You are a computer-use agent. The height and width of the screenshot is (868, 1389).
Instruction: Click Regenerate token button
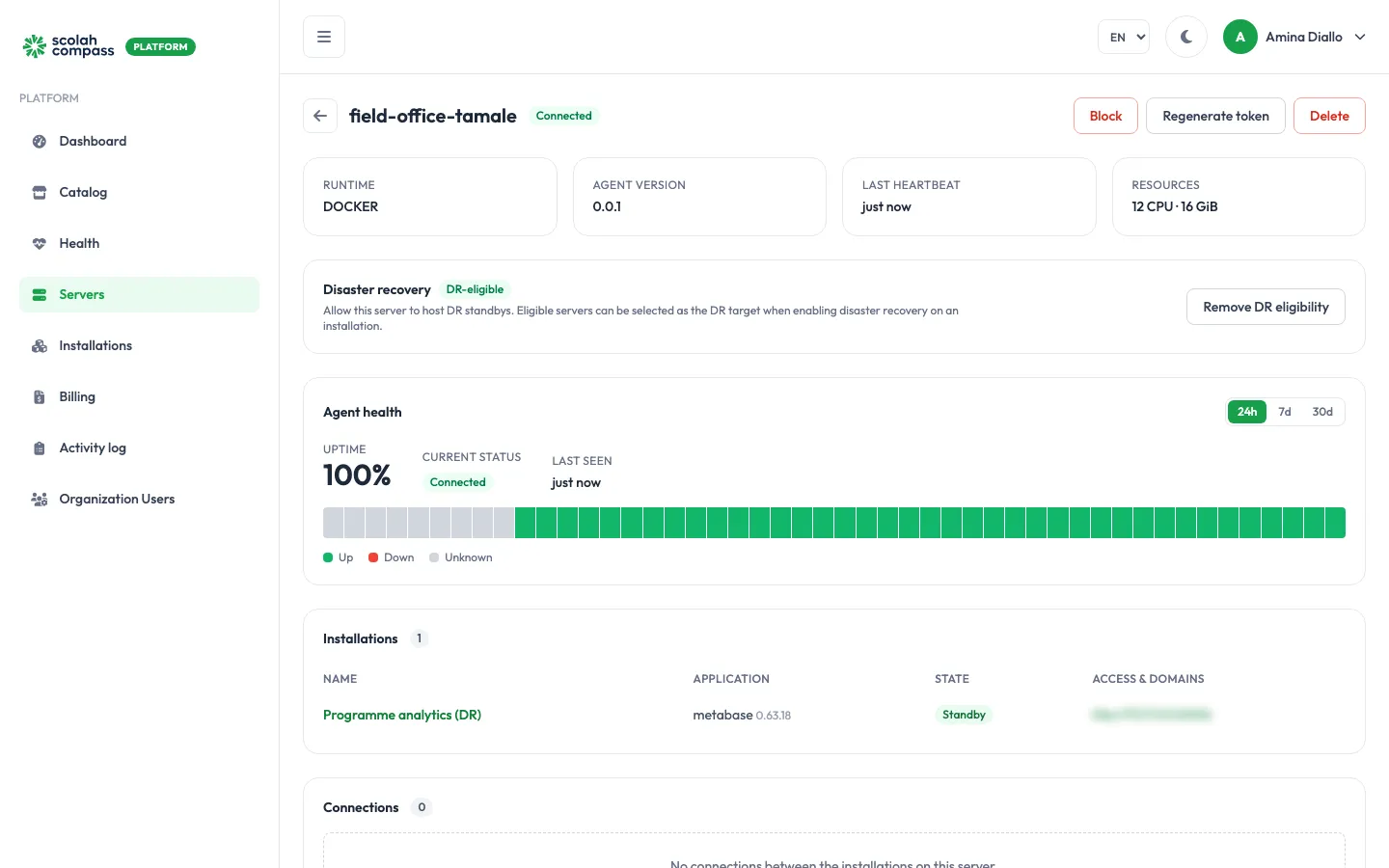(x=1215, y=116)
